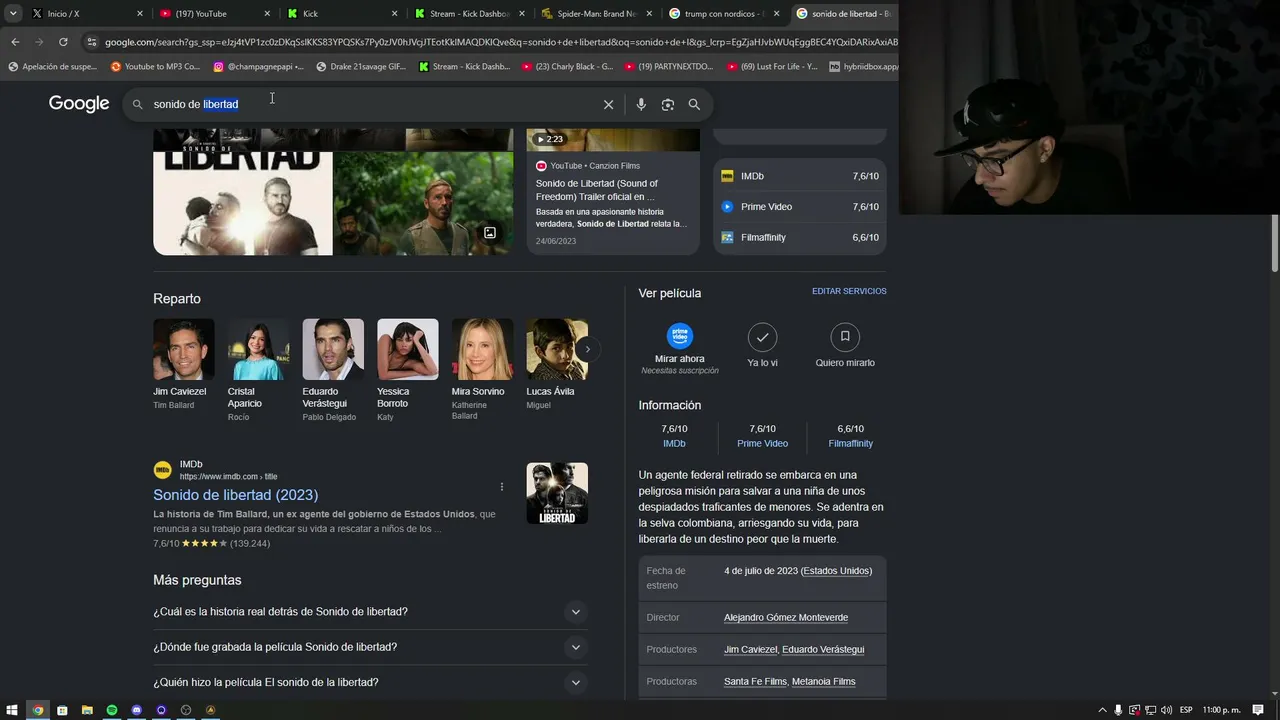Open director 'Alejandro Gómez Monteverde' link

point(786,618)
